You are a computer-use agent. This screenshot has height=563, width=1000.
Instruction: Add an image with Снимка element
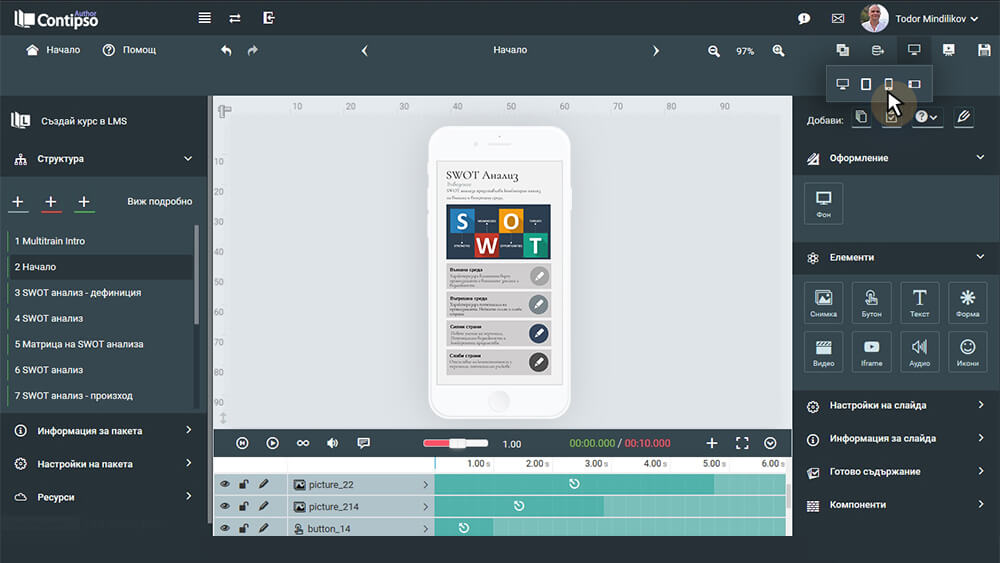coord(823,302)
